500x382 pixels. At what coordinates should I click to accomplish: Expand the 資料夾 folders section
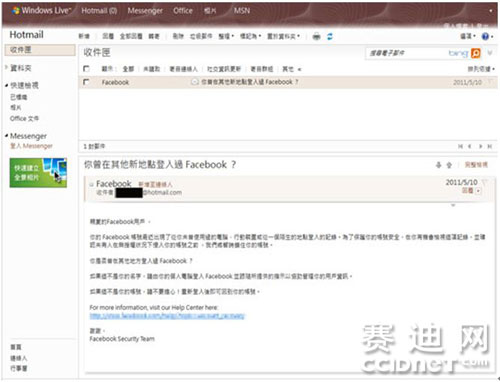7,68
